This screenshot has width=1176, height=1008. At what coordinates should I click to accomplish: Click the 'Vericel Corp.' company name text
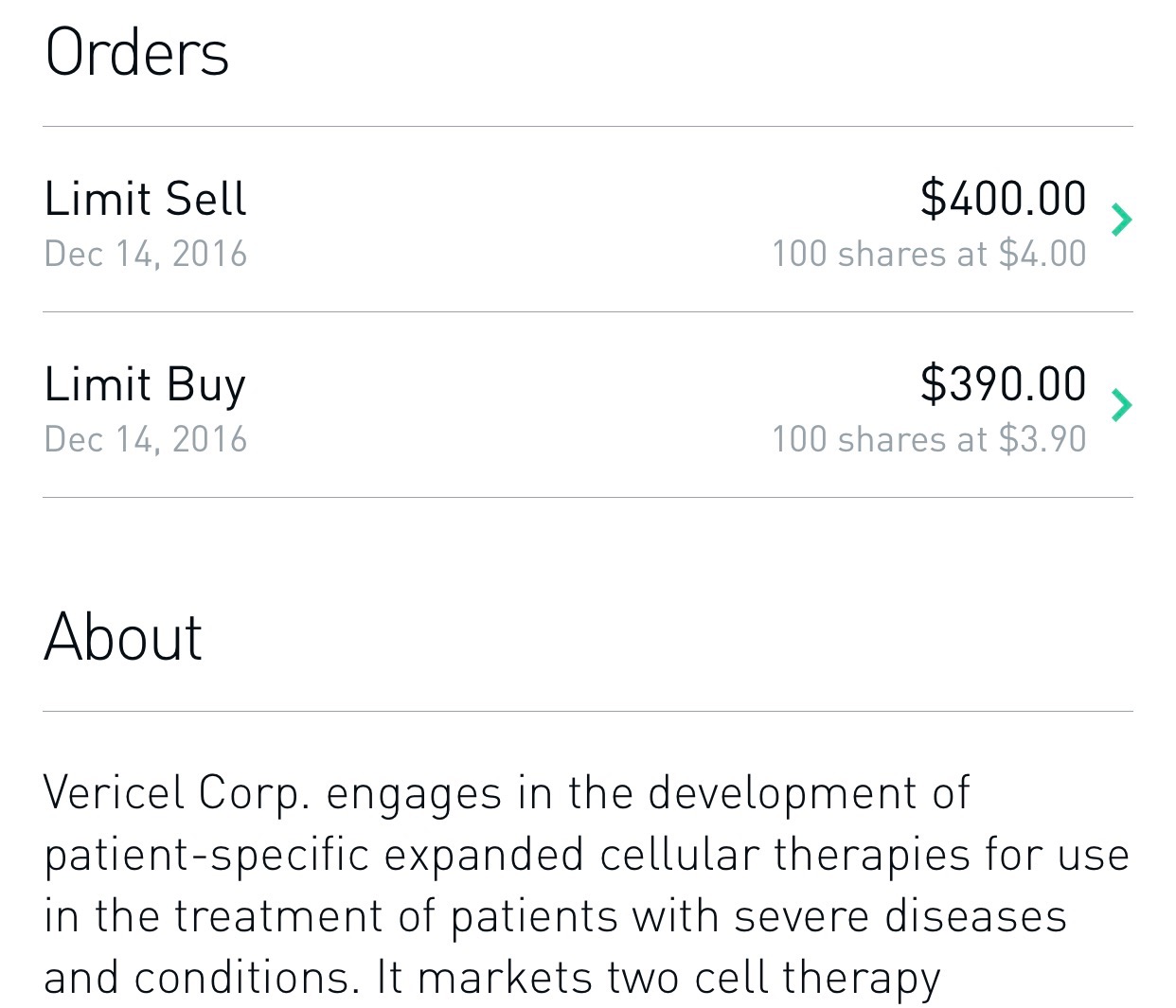click(177, 793)
